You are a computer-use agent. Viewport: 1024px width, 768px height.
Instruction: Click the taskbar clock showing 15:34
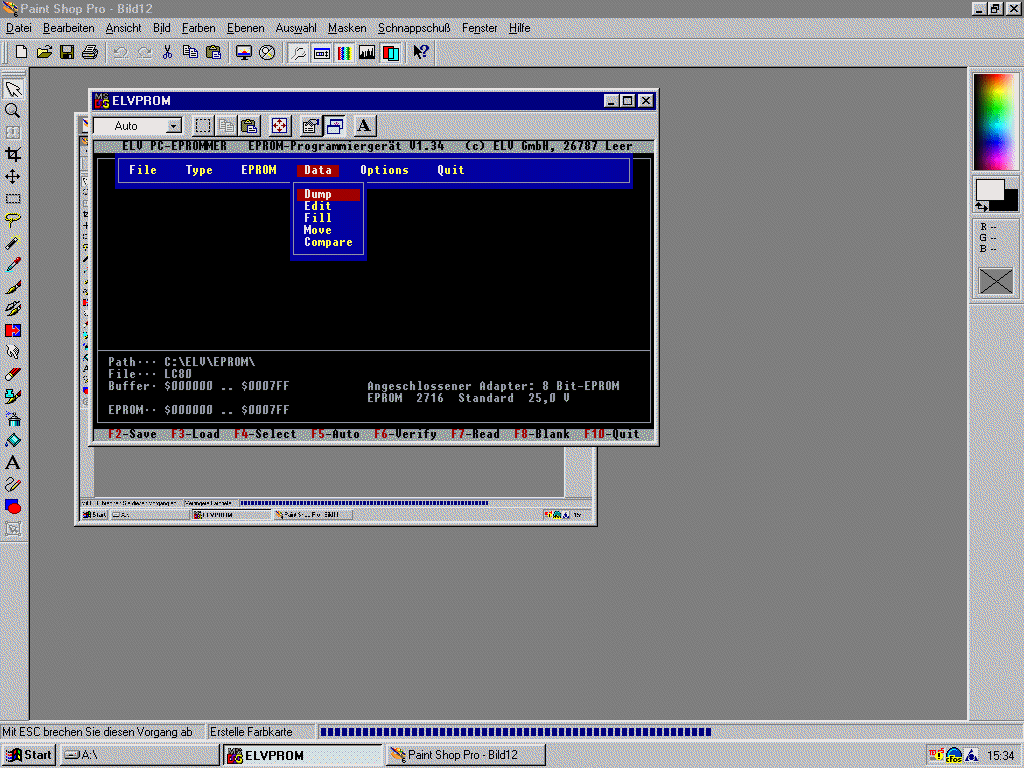point(1000,756)
